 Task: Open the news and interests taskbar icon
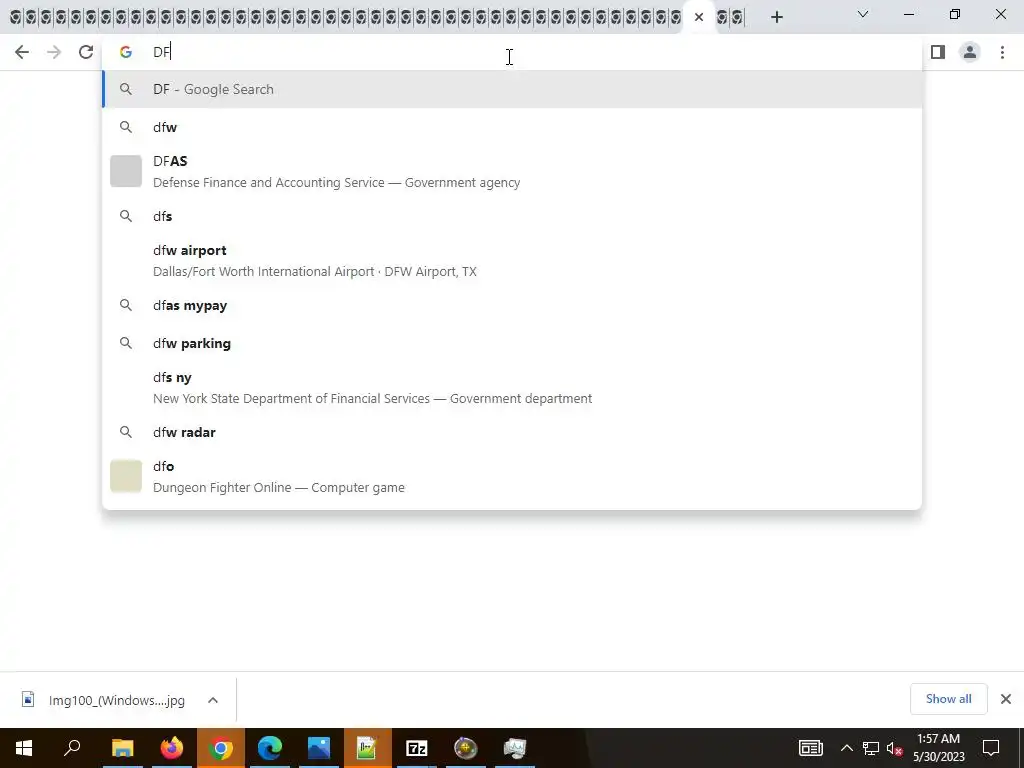coord(810,748)
